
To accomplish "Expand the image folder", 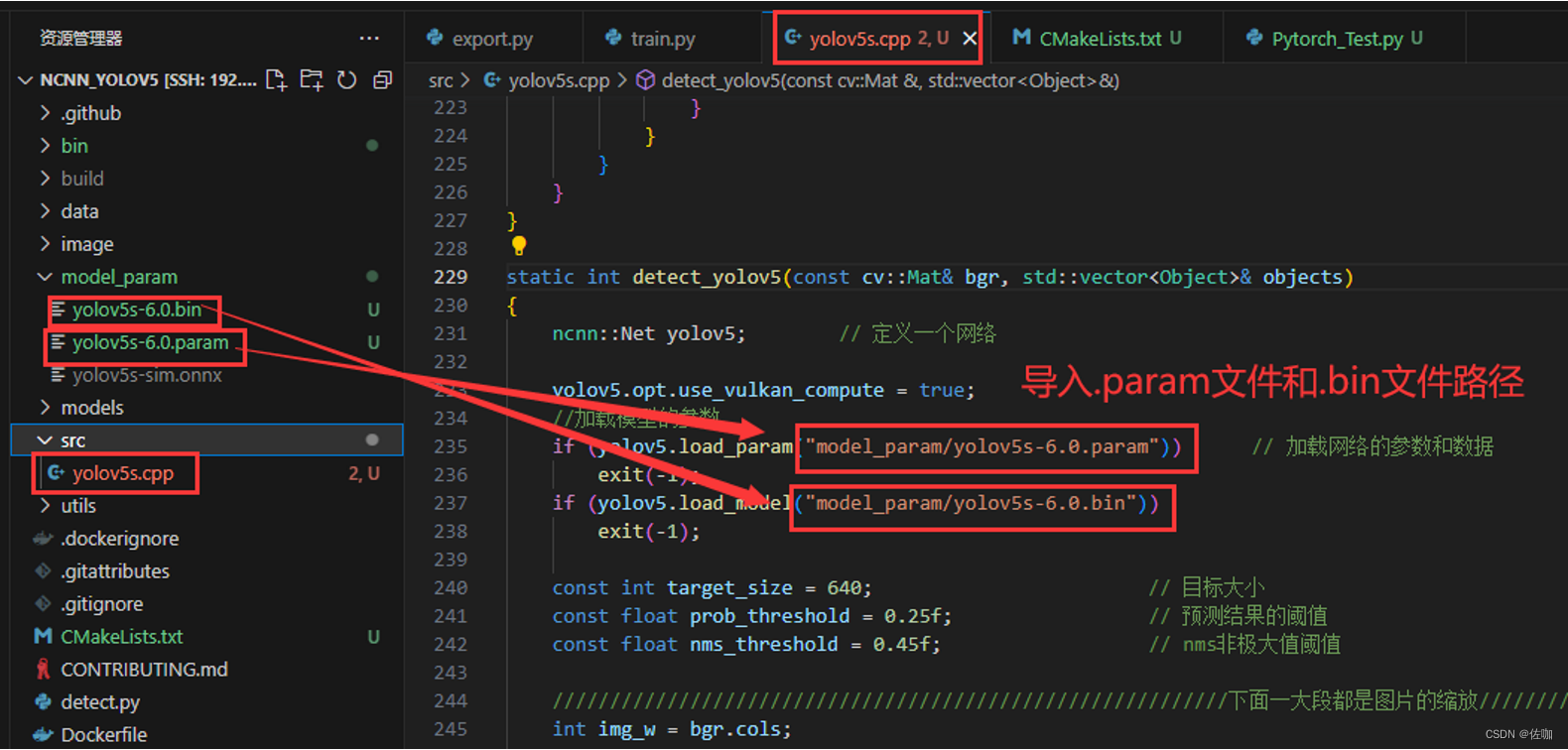I will coord(45,244).
